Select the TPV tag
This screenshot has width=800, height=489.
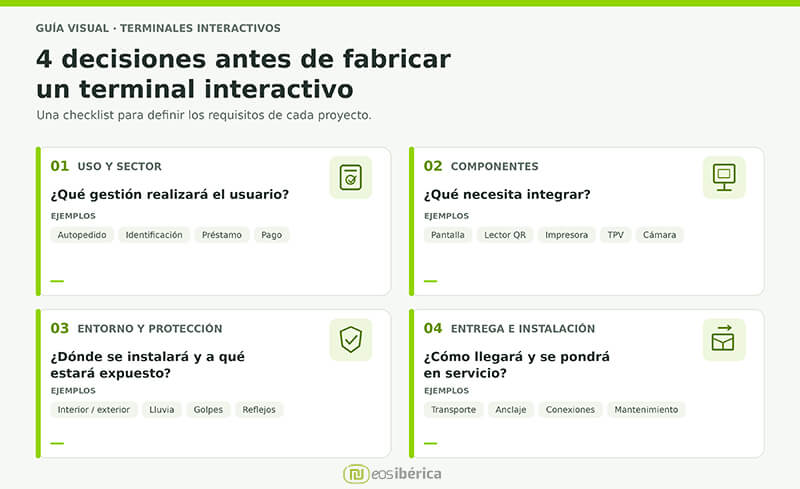615,235
